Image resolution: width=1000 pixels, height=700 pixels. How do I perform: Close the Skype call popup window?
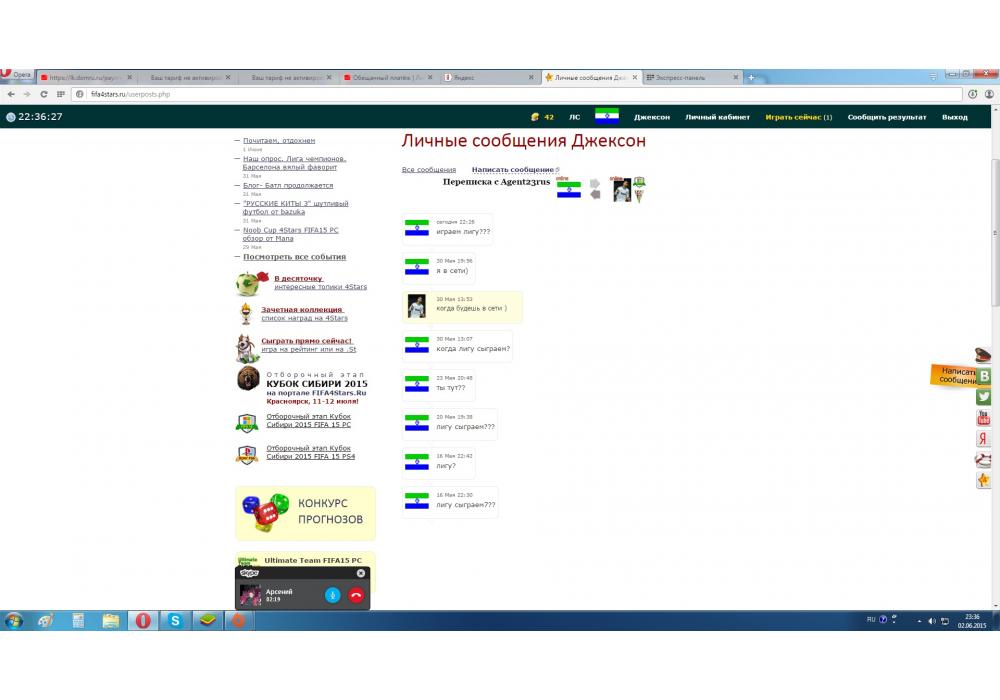[361, 573]
